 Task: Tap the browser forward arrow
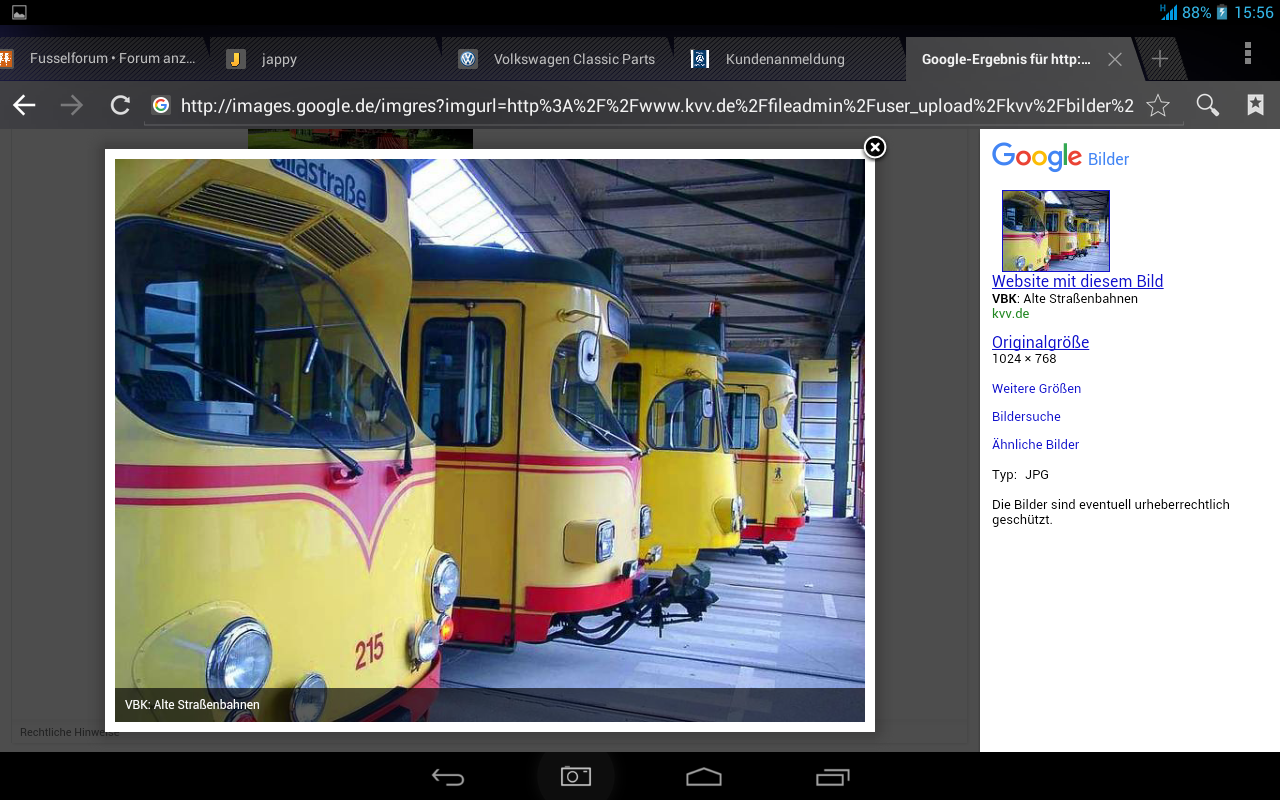pos(72,105)
